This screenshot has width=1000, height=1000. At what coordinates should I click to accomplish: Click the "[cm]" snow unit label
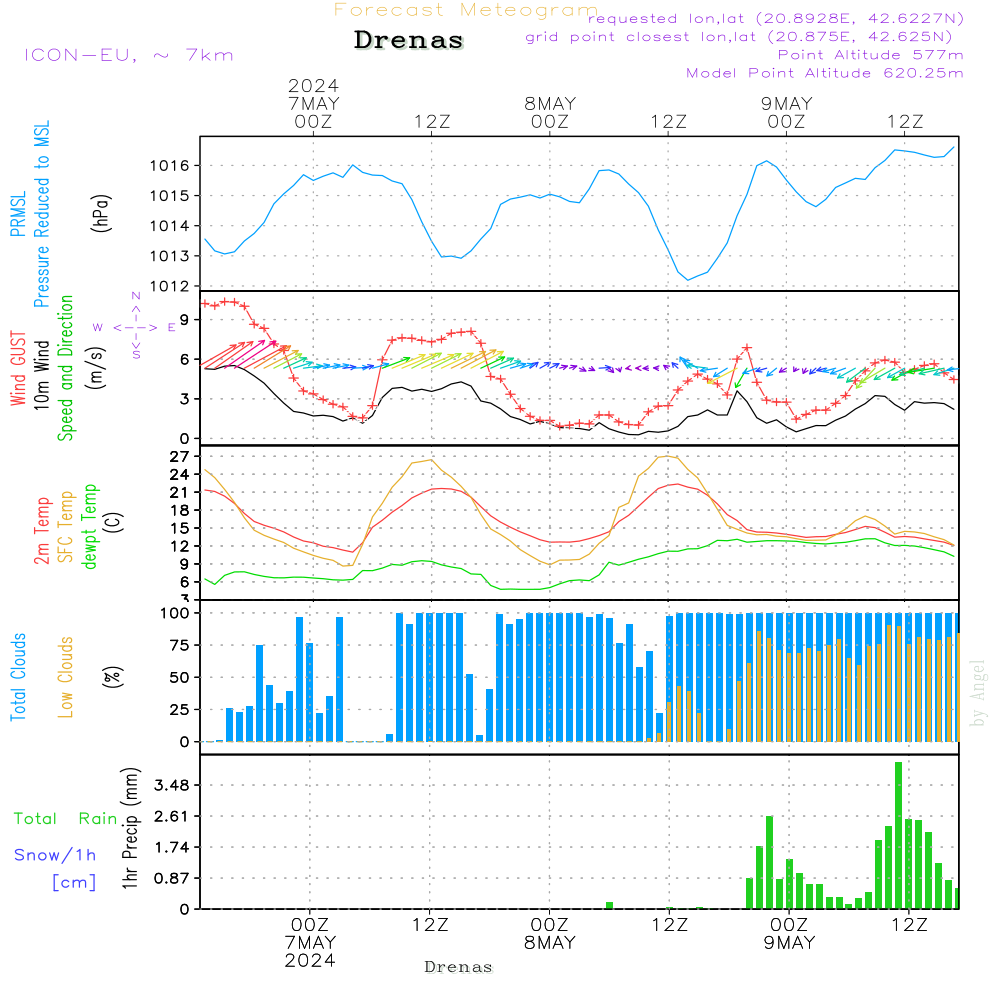[x=74, y=882]
